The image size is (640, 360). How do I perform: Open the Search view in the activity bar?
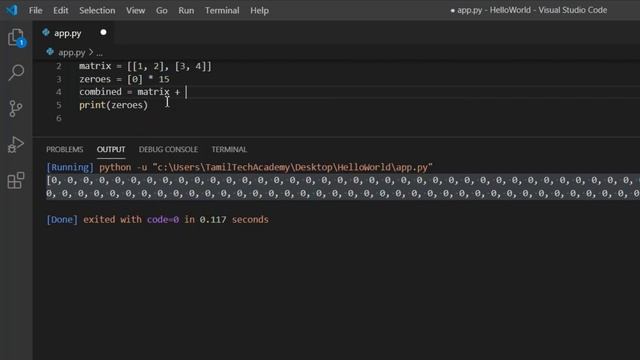pos(16,73)
